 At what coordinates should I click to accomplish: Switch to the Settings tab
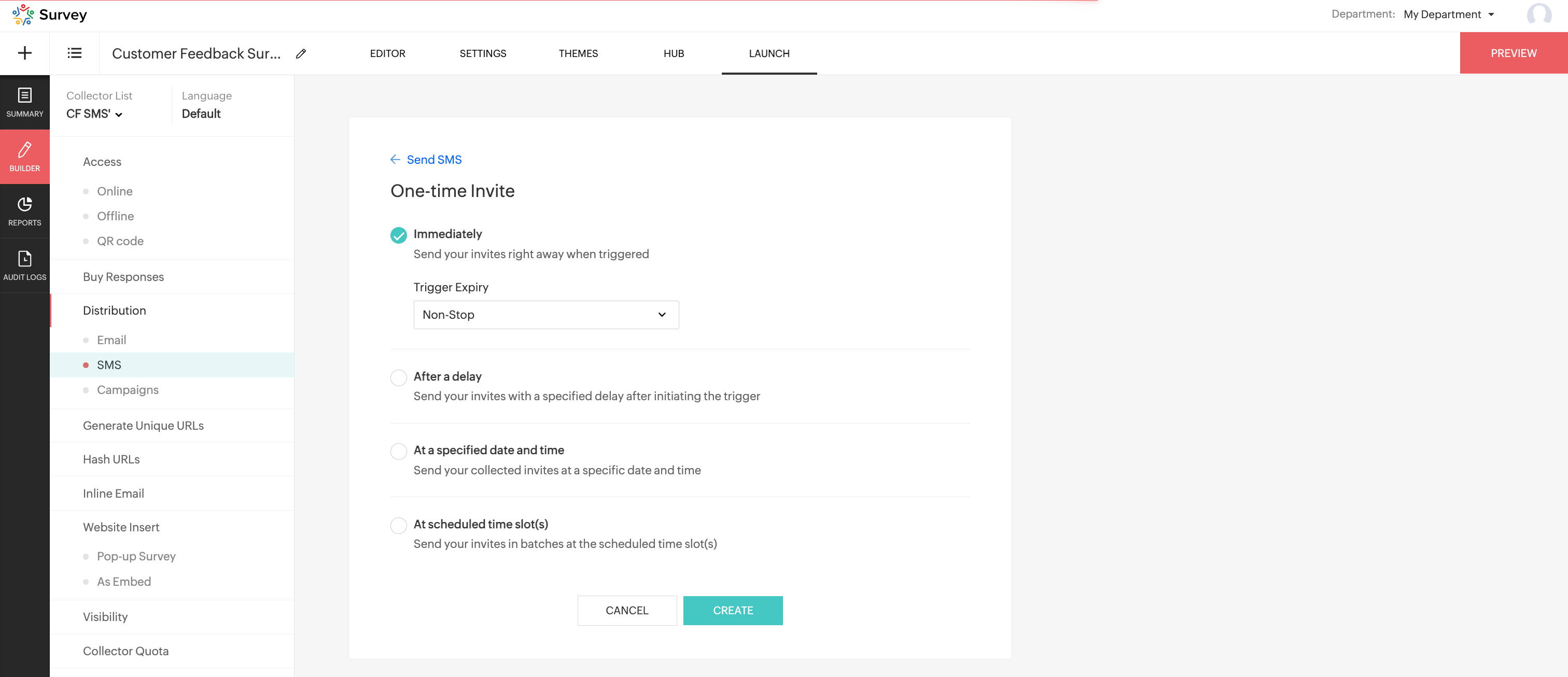(x=482, y=53)
